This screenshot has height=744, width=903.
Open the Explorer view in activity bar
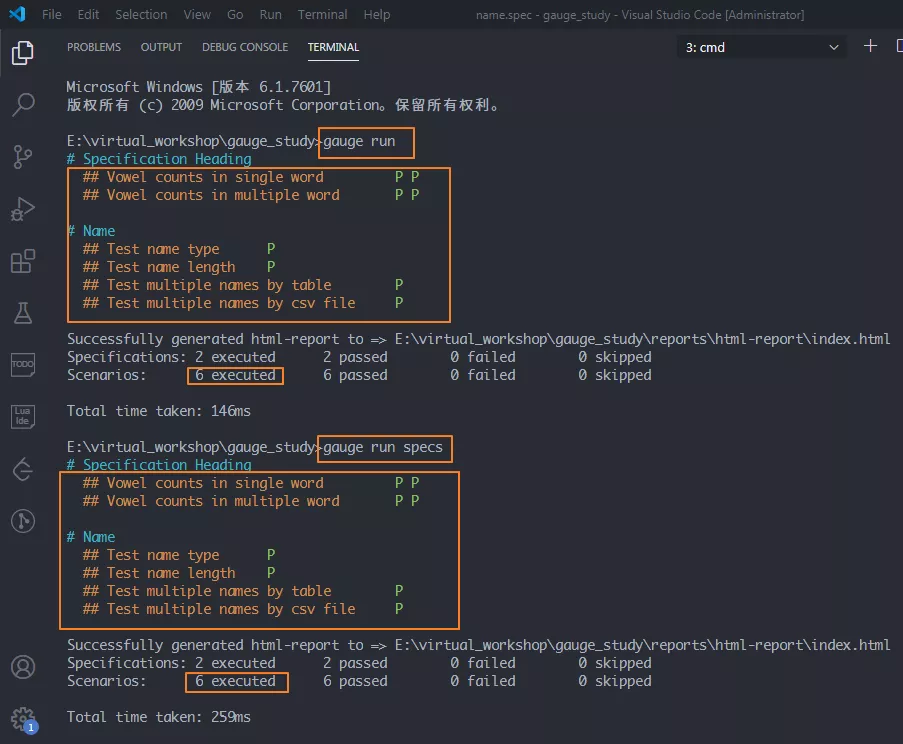point(22,52)
